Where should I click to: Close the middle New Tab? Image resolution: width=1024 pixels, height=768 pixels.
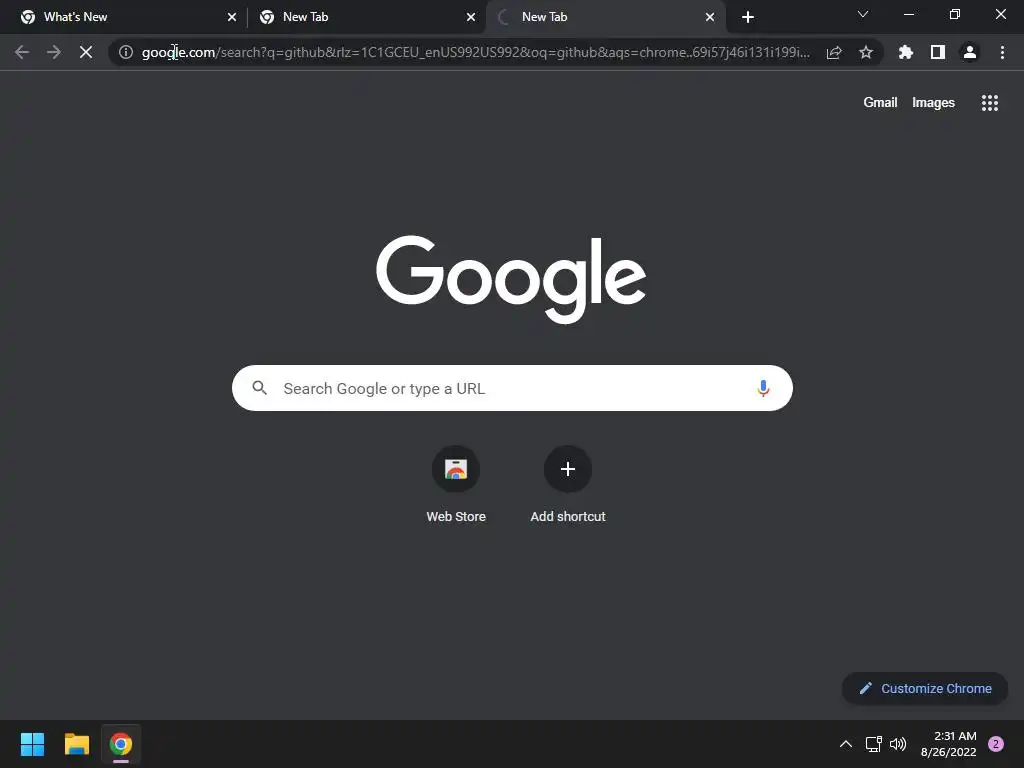coord(471,18)
